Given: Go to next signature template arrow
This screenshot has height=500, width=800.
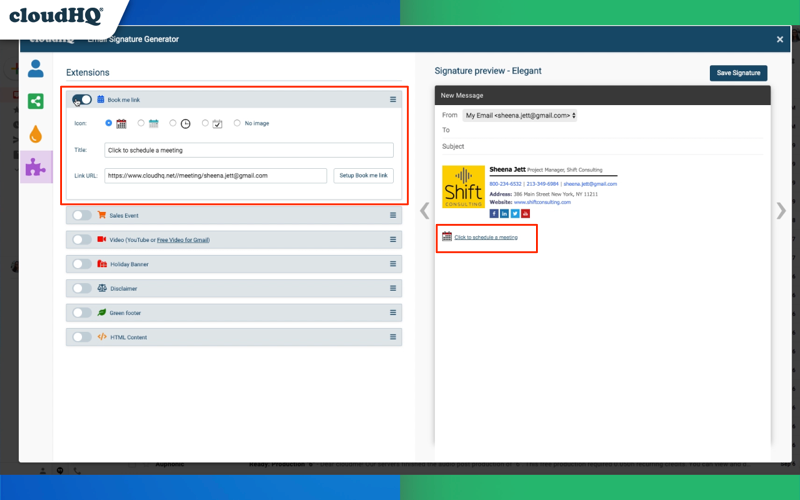Looking at the screenshot, I should 781,210.
